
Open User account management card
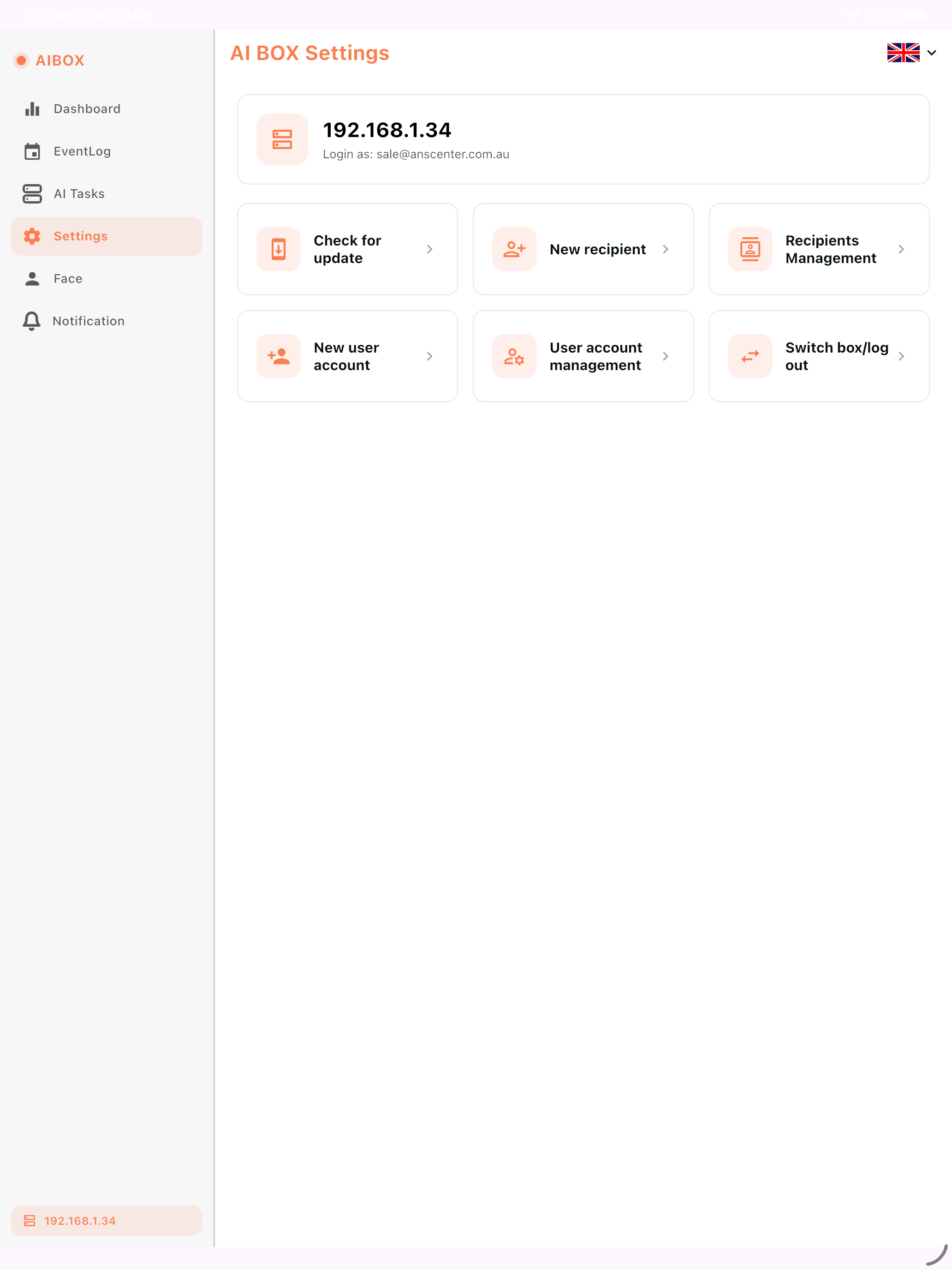(x=583, y=356)
